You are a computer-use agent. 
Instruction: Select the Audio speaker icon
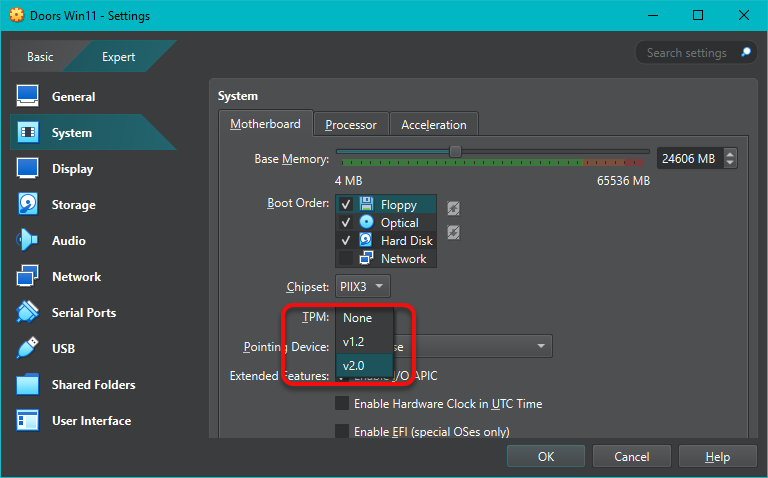pyautogui.click(x=28, y=241)
